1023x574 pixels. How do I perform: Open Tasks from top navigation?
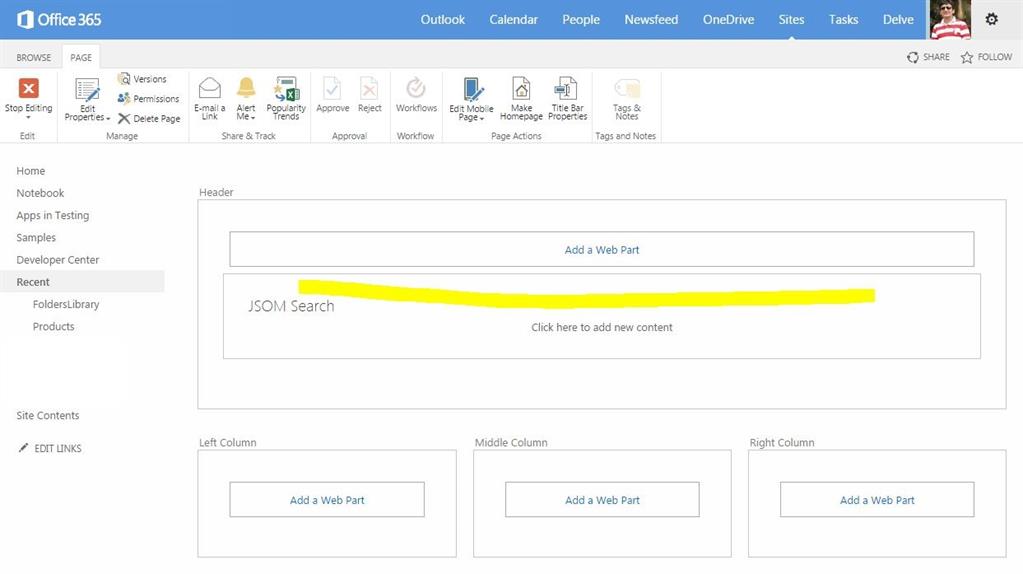point(843,20)
